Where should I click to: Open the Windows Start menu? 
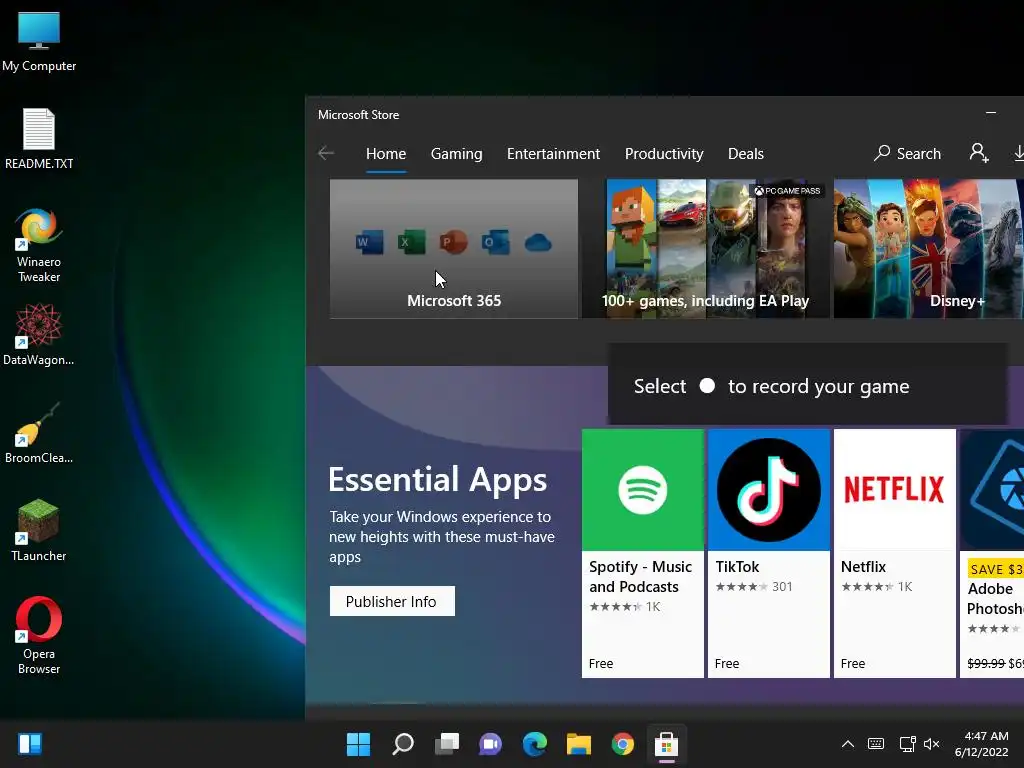click(358, 744)
